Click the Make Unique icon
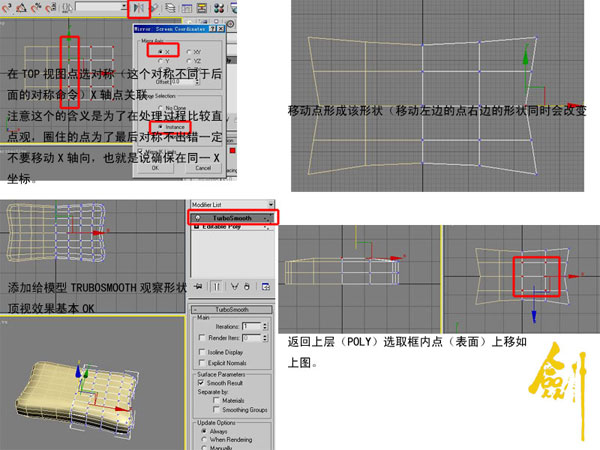The image size is (600, 450). pos(235,286)
